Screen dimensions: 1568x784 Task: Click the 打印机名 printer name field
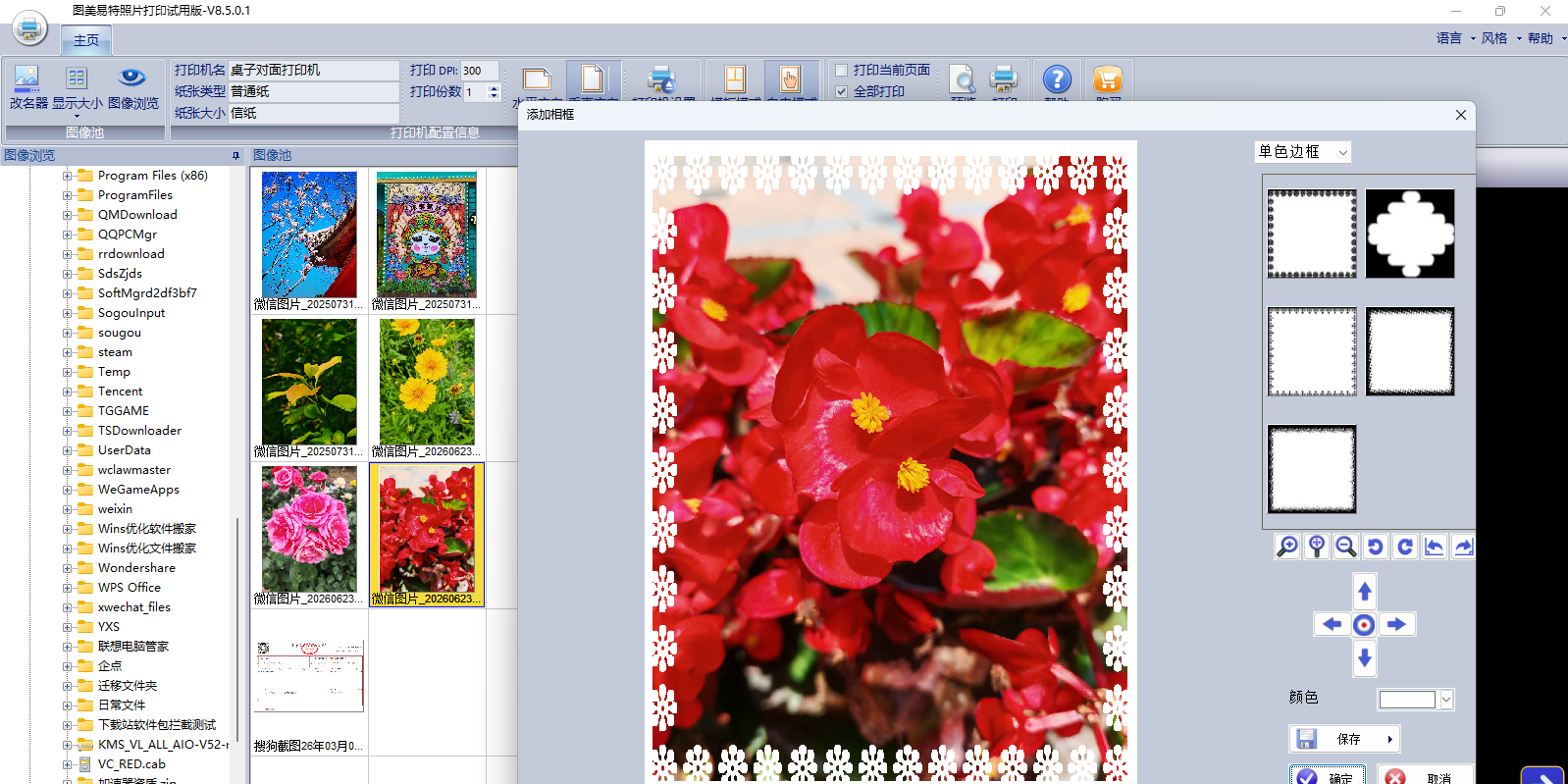[x=314, y=71]
